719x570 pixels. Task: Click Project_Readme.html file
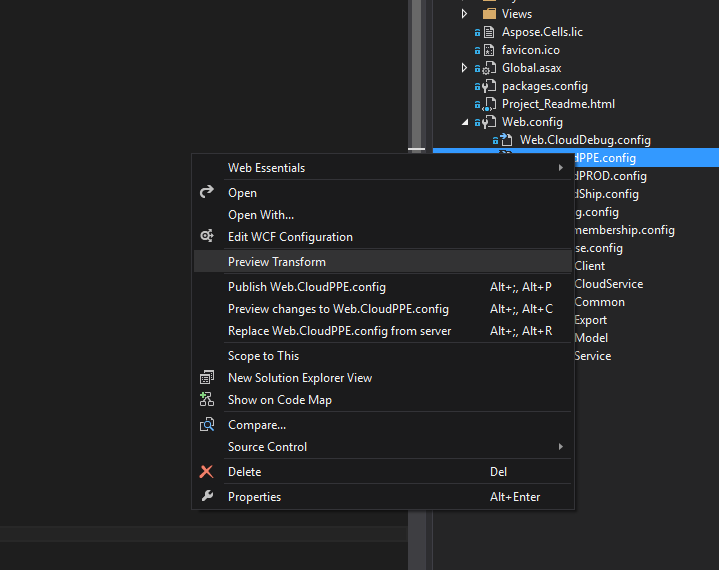point(558,104)
